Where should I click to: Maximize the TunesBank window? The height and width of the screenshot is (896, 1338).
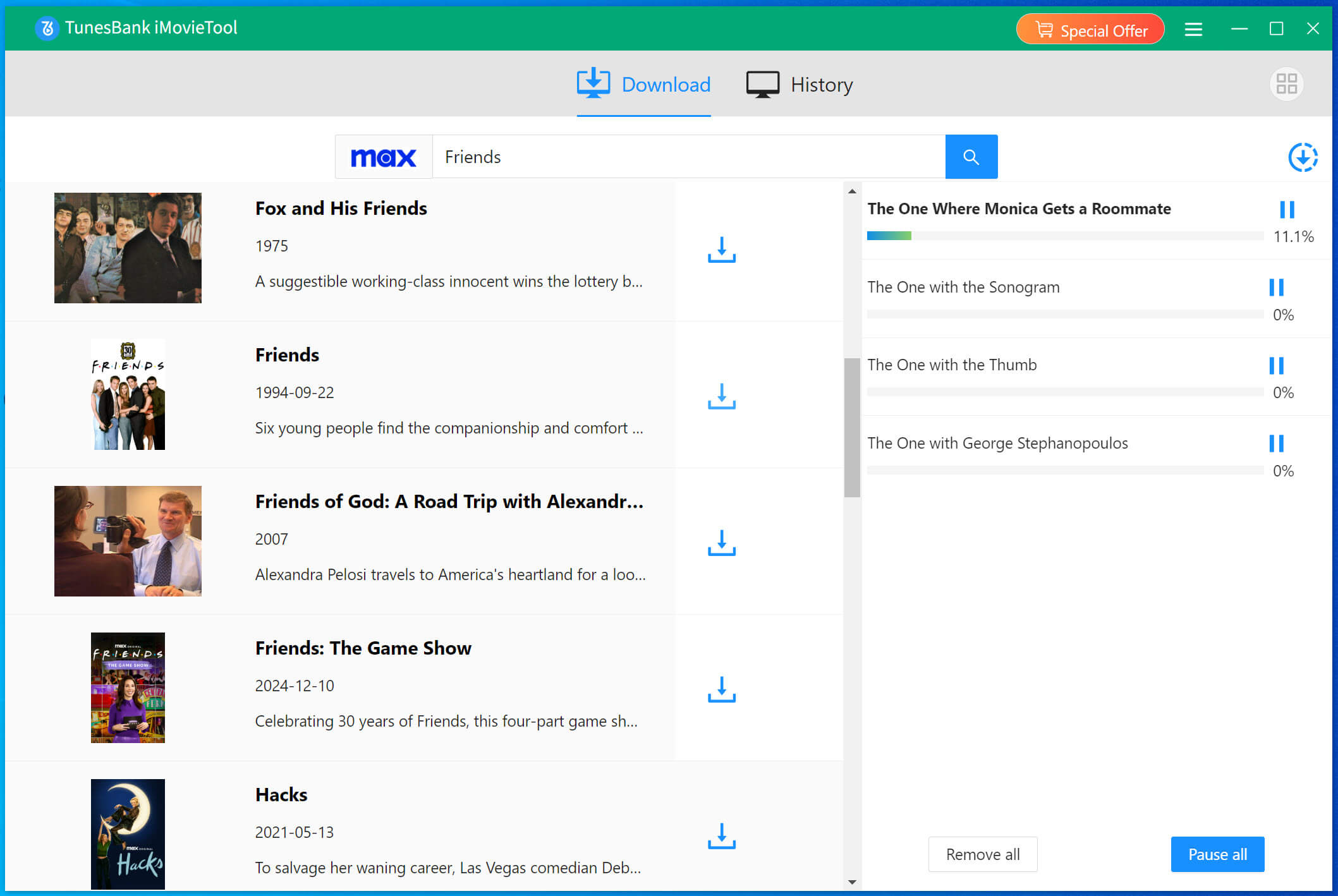(1276, 29)
